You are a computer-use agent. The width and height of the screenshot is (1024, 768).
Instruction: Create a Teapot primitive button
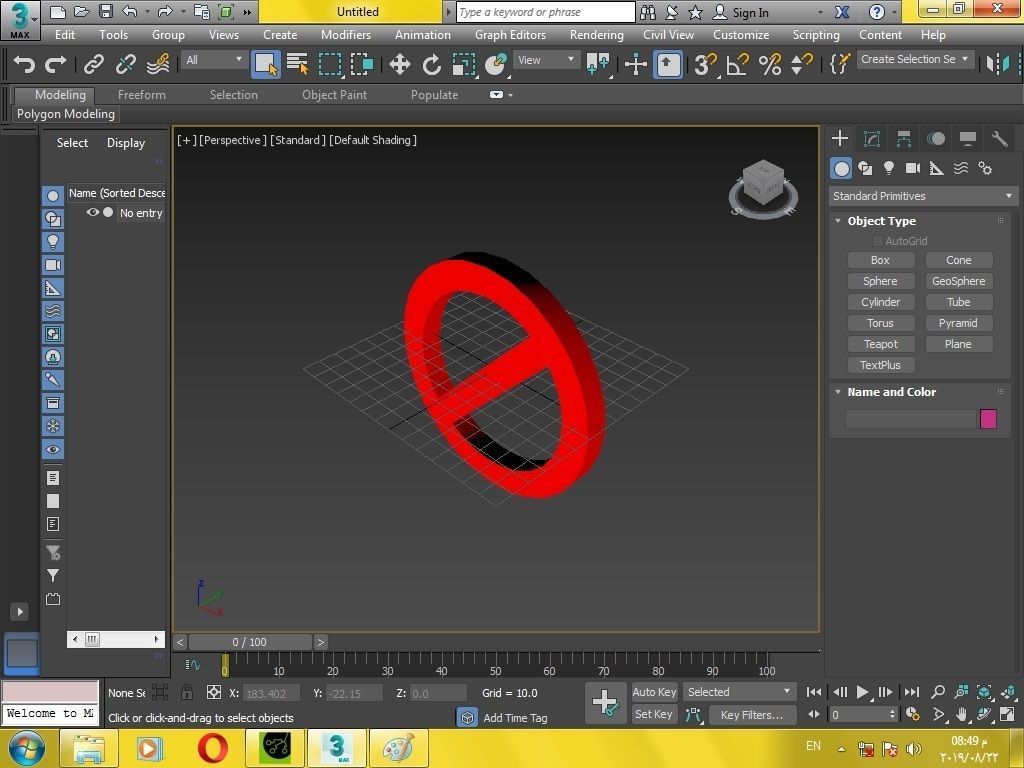880,344
